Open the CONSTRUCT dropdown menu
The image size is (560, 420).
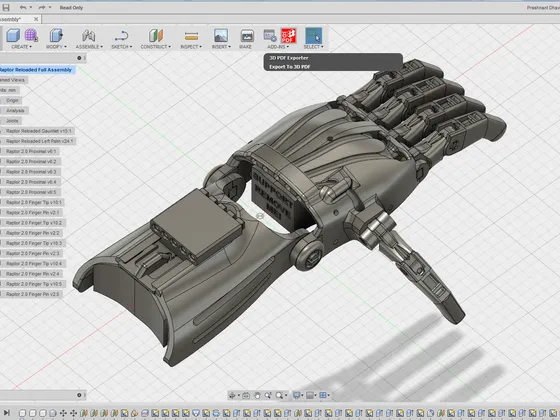click(155, 47)
